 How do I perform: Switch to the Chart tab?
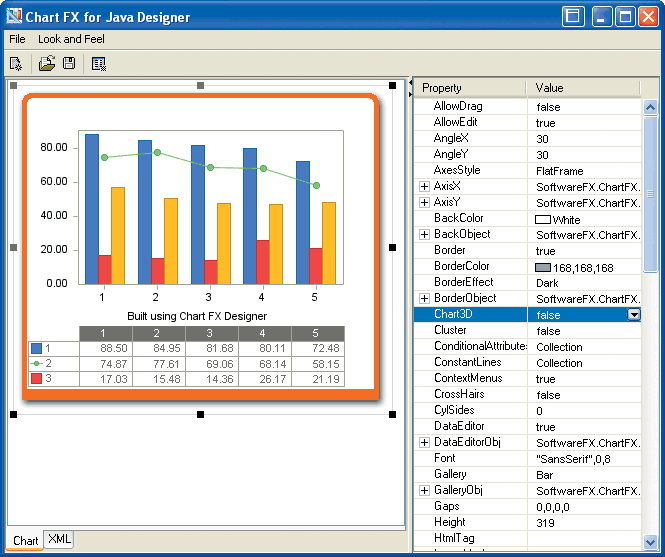click(25, 540)
